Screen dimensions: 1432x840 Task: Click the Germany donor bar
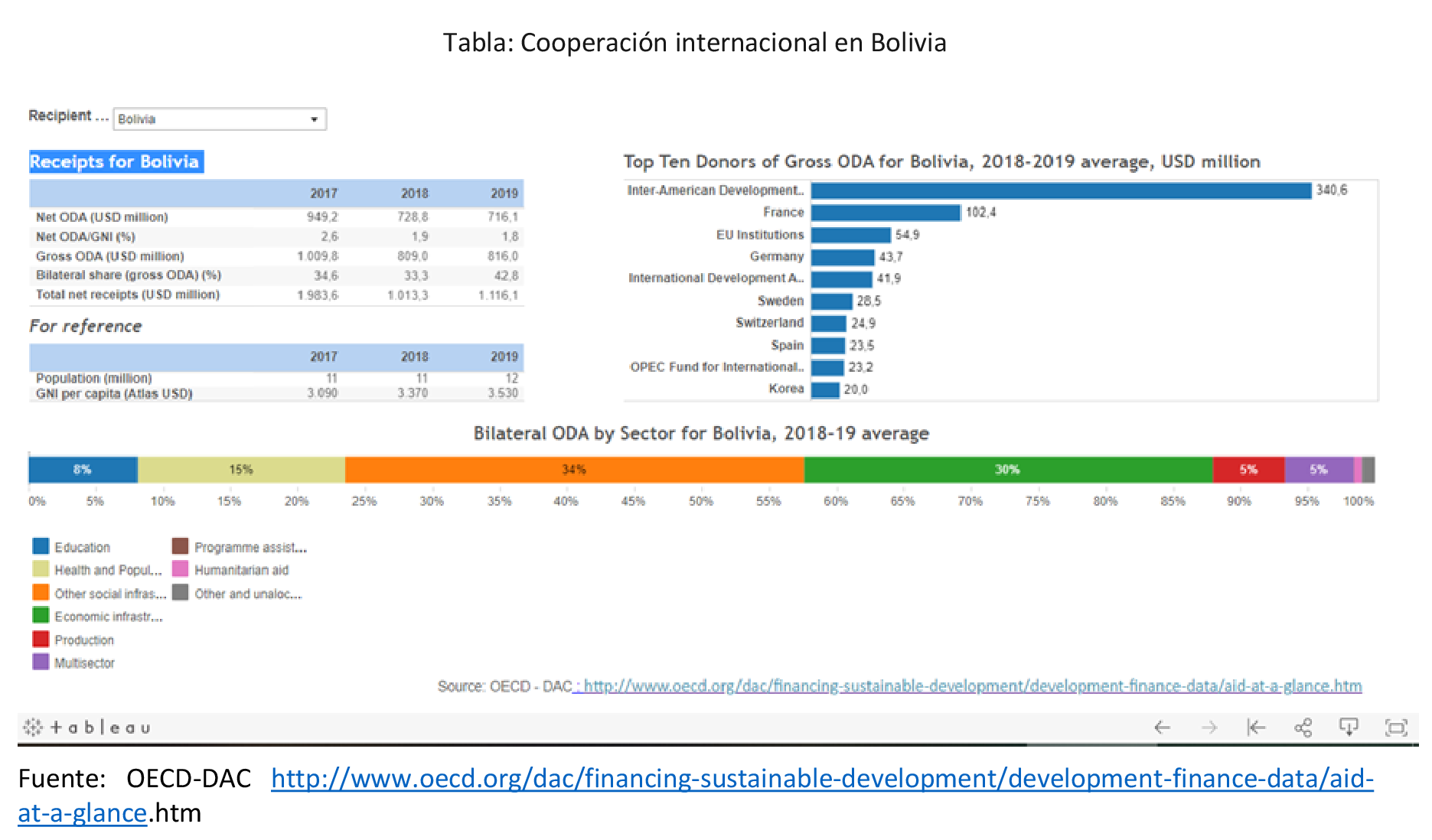[x=843, y=257]
